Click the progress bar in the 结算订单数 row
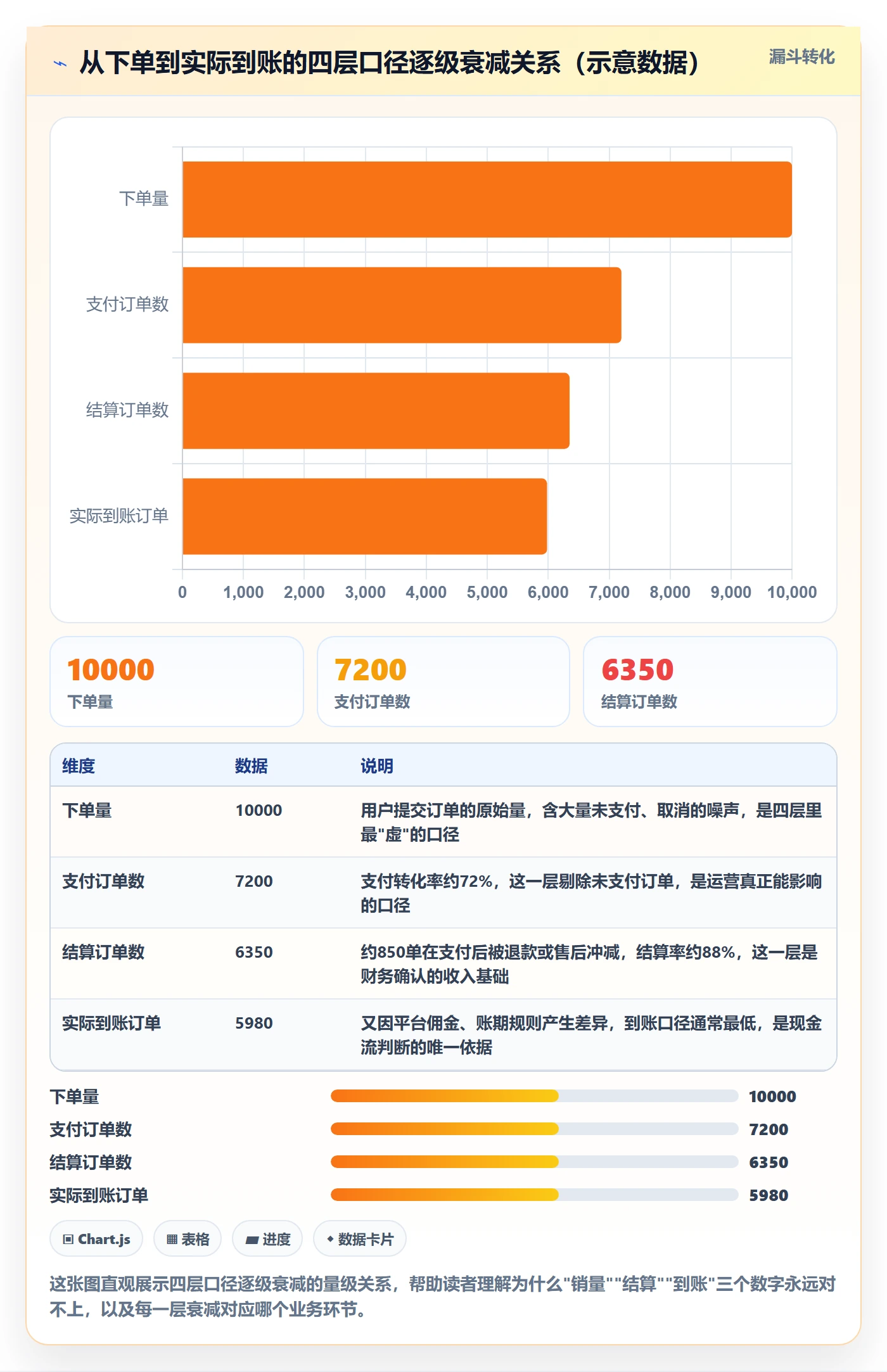Image resolution: width=887 pixels, height=1372 pixels. coord(534,1162)
